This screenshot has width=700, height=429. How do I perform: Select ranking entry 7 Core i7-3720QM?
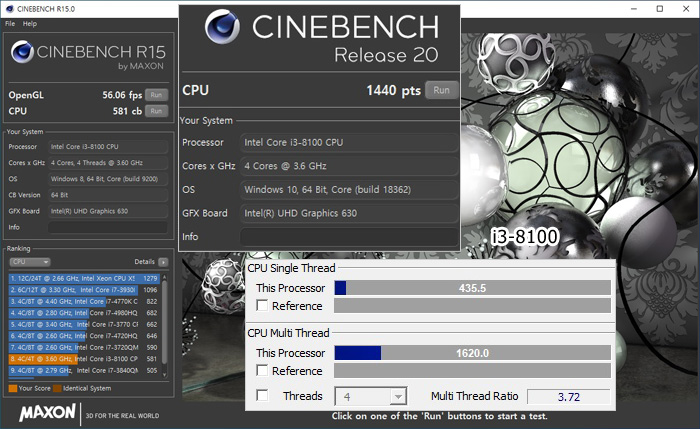[x=84, y=347]
